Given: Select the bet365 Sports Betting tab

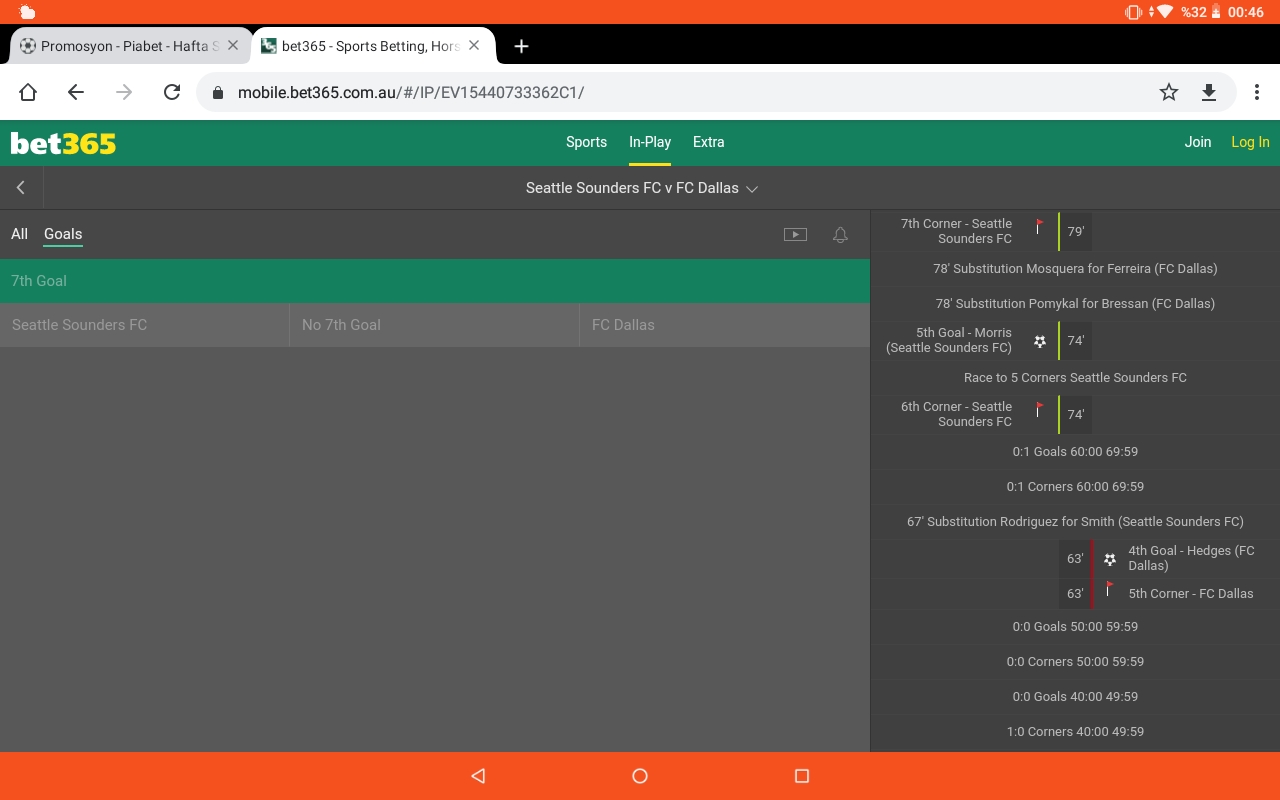Looking at the screenshot, I should click(x=374, y=46).
